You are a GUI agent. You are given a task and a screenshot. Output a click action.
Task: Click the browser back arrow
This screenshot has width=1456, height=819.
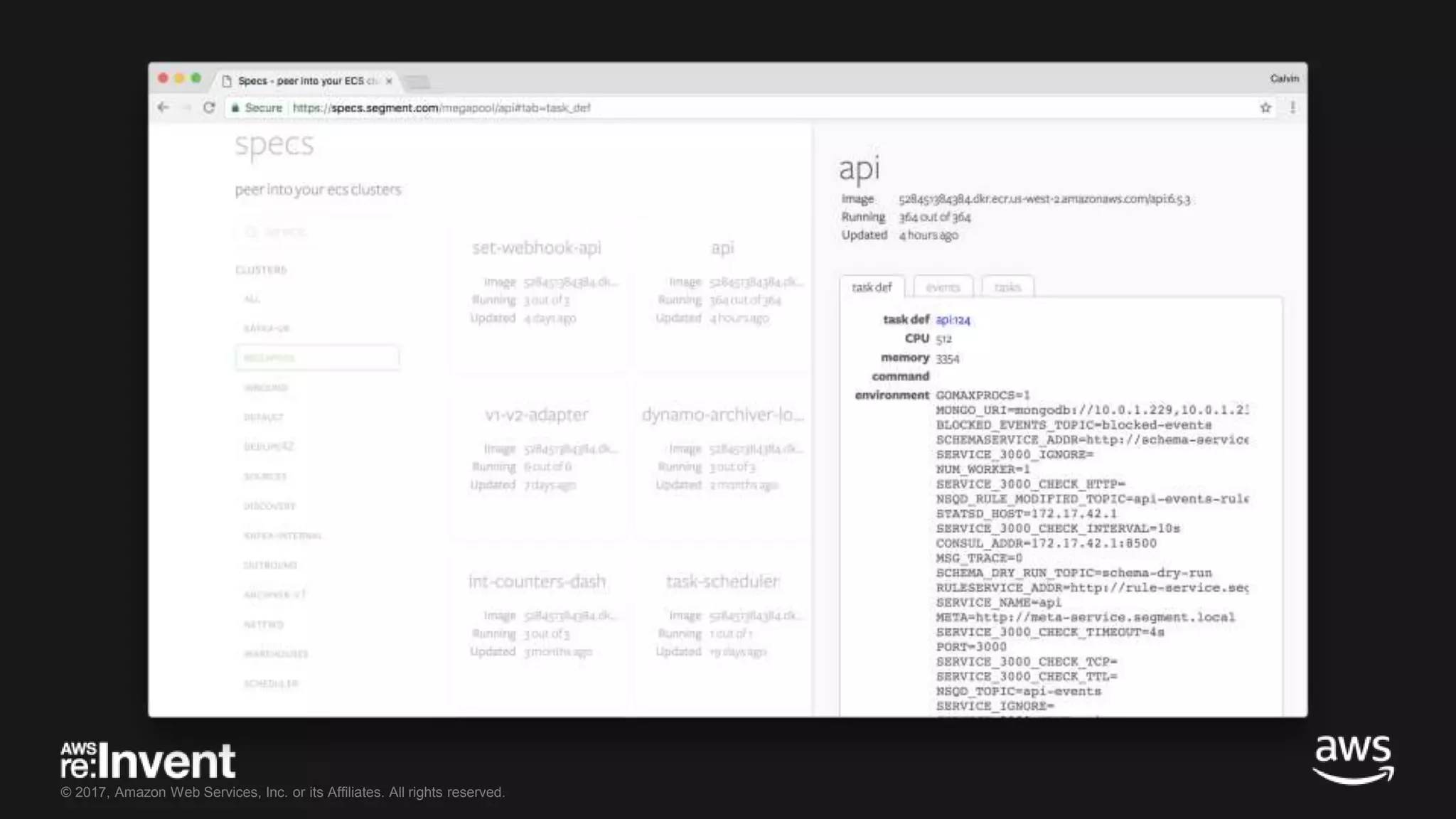[x=164, y=107]
